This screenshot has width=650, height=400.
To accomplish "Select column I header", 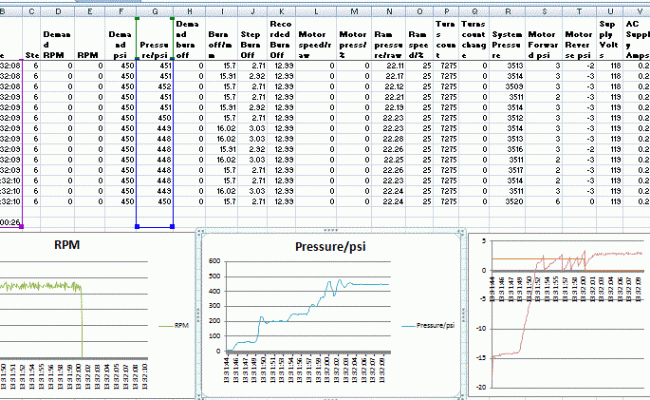I will click(x=222, y=12).
